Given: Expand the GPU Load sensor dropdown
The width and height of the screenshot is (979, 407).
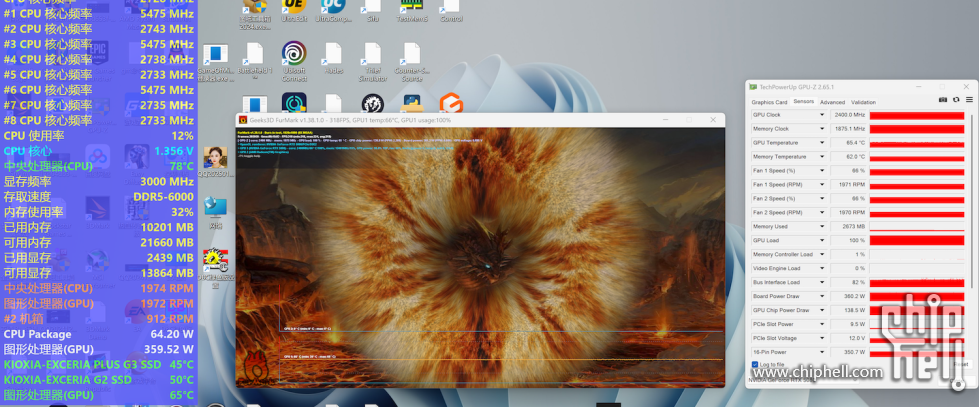Looking at the screenshot, I should [822, 240].
